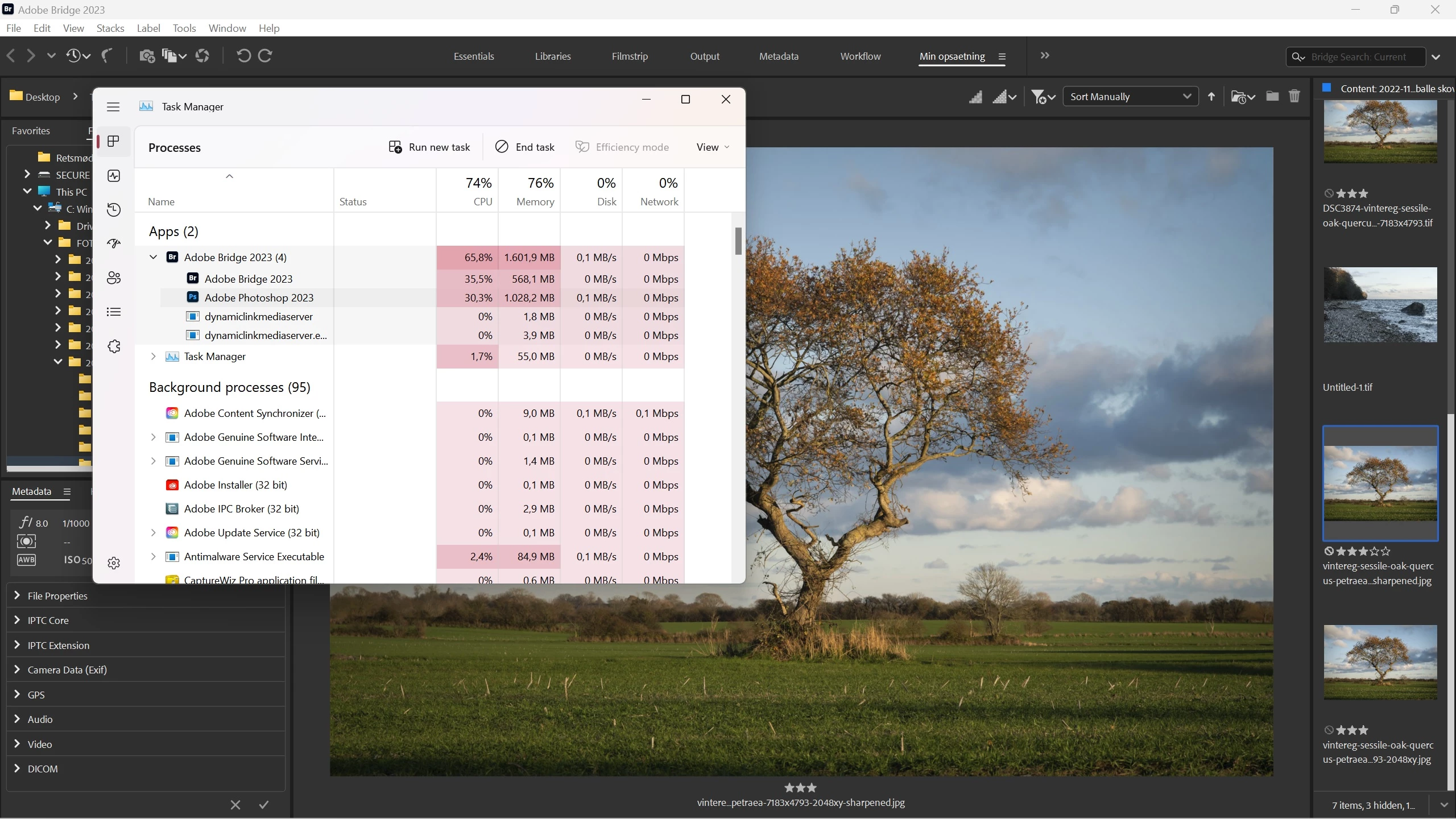Open the Sort Manually dropdown

tap(1130, 97)
